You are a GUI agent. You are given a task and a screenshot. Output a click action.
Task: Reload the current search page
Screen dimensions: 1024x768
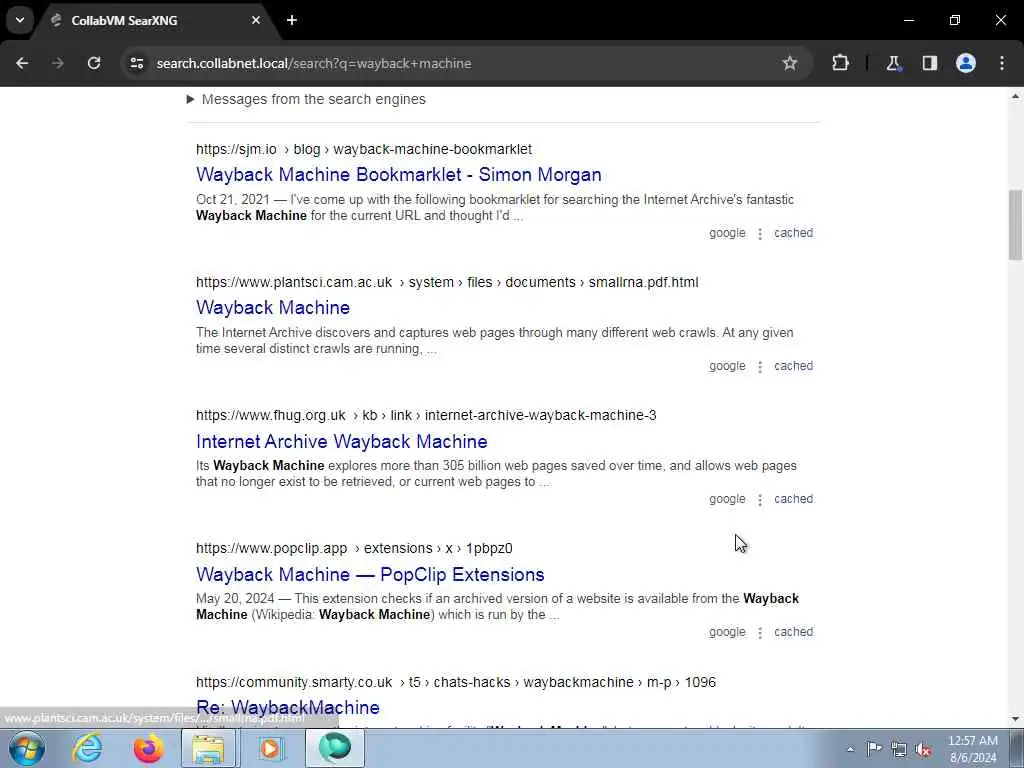[94, 63]
